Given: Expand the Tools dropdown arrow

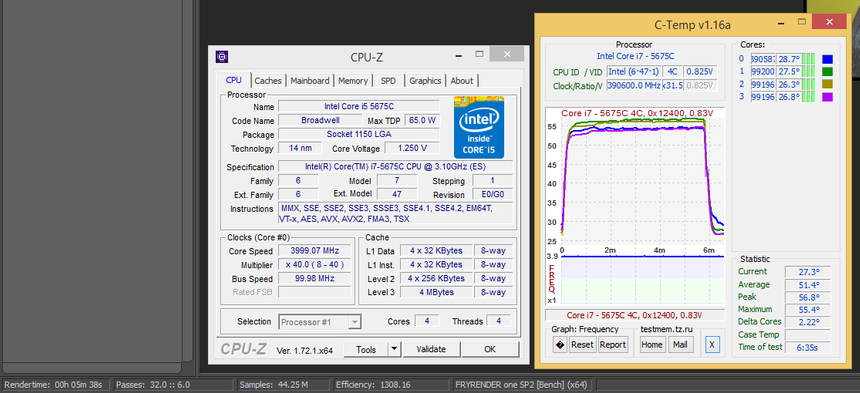Looking at the screenshot, I should click(394, 349).
